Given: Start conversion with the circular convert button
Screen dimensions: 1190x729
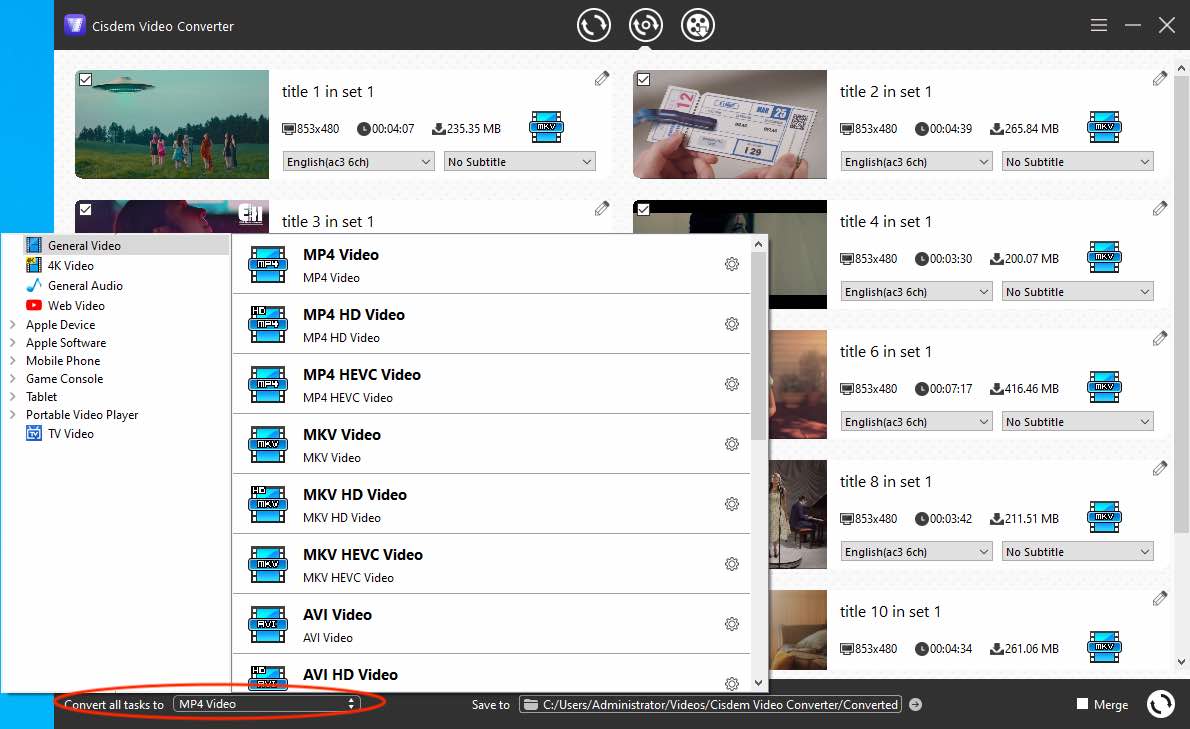Looking at the screenshot, I should pyautogui.click(x=1160, y=704).
